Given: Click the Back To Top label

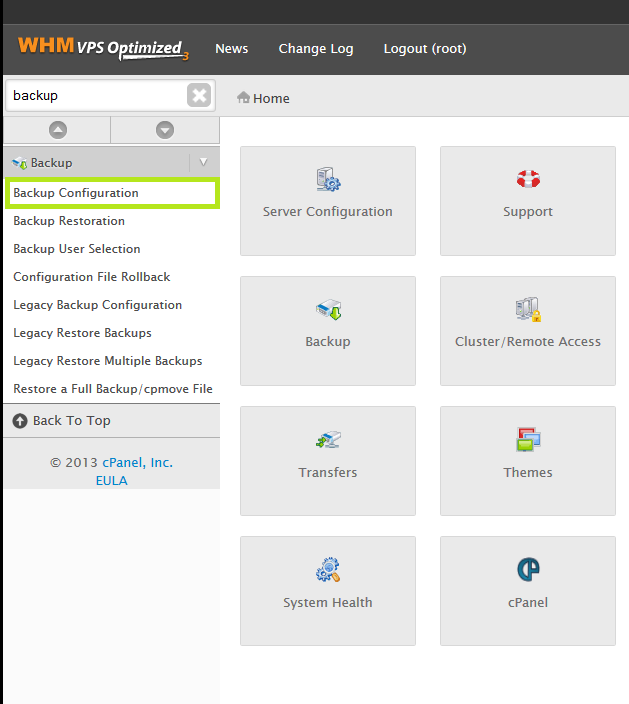Looking at the screenshot, I should 71,421.
